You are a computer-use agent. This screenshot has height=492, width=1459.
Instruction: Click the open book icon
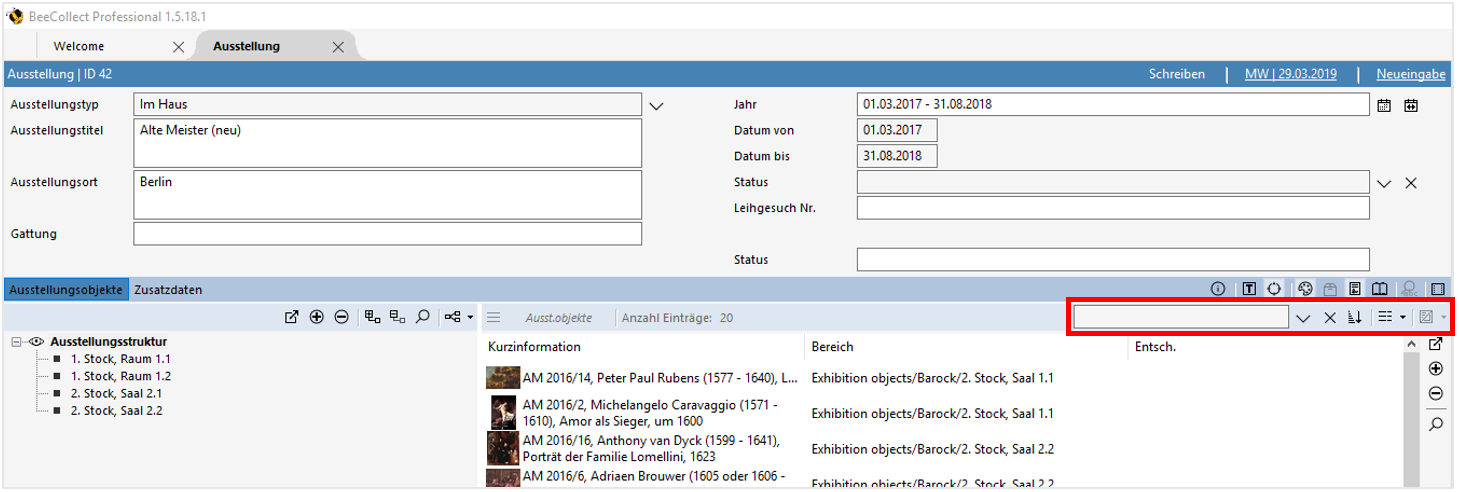[x=1379, y=289]
